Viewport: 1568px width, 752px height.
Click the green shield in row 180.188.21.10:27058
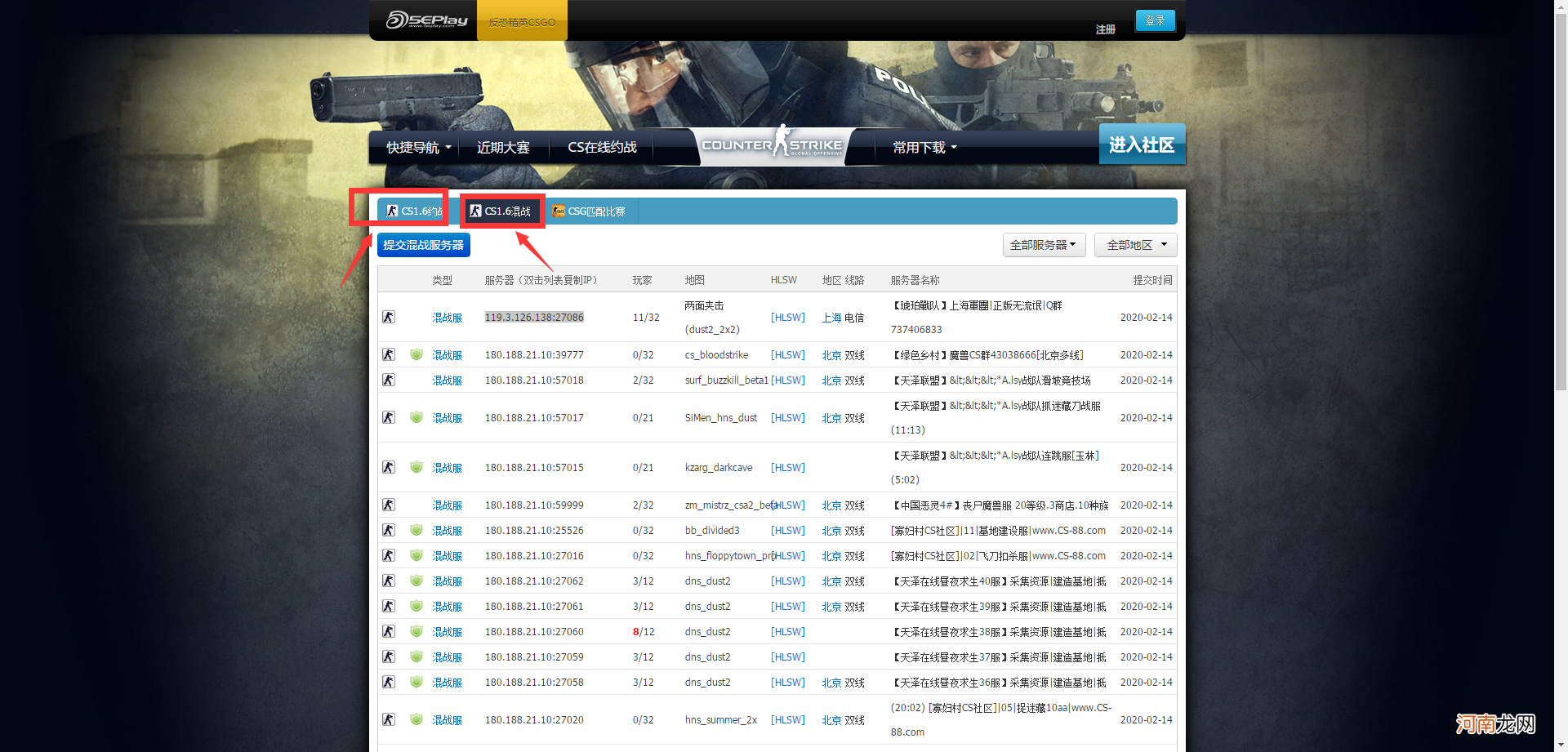tap(416, 682)
